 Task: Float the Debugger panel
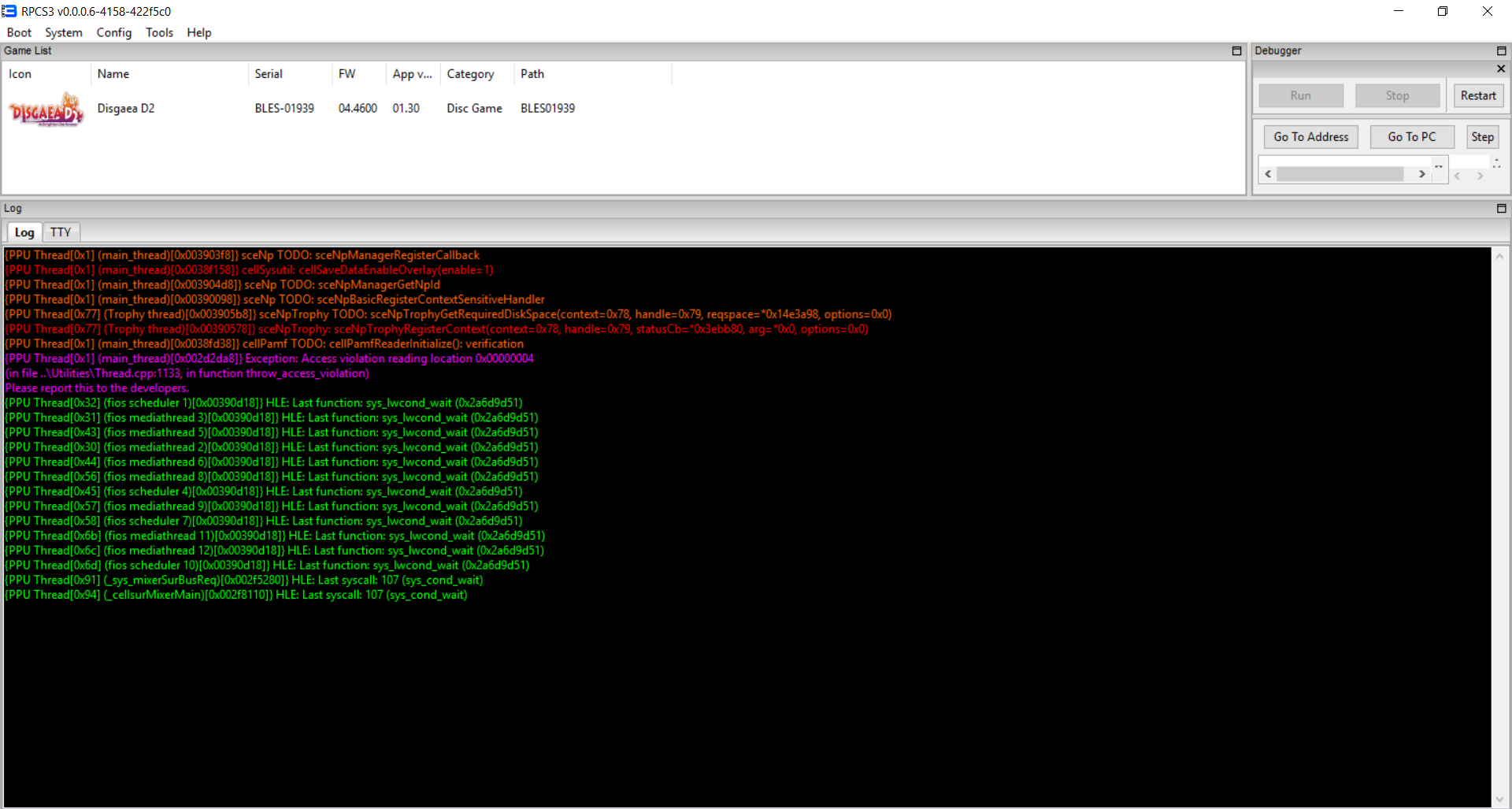pyautogui.click(x=1501, y=51)
